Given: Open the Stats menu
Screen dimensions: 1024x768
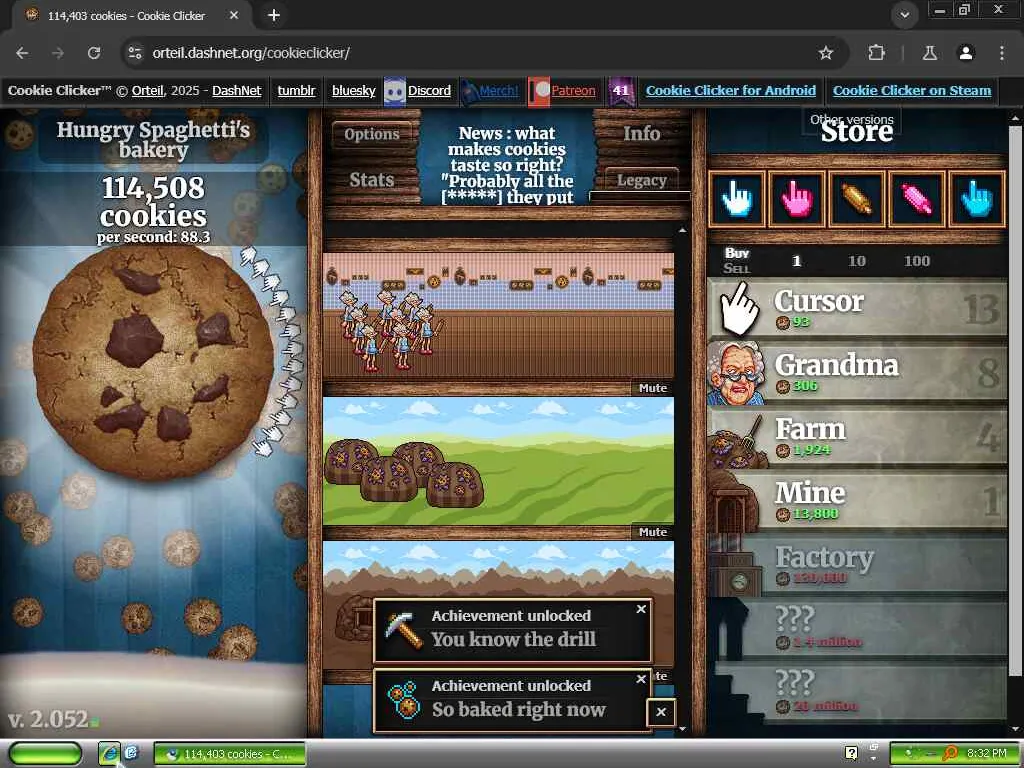Looking at the screenshot, I should [372, 180].
